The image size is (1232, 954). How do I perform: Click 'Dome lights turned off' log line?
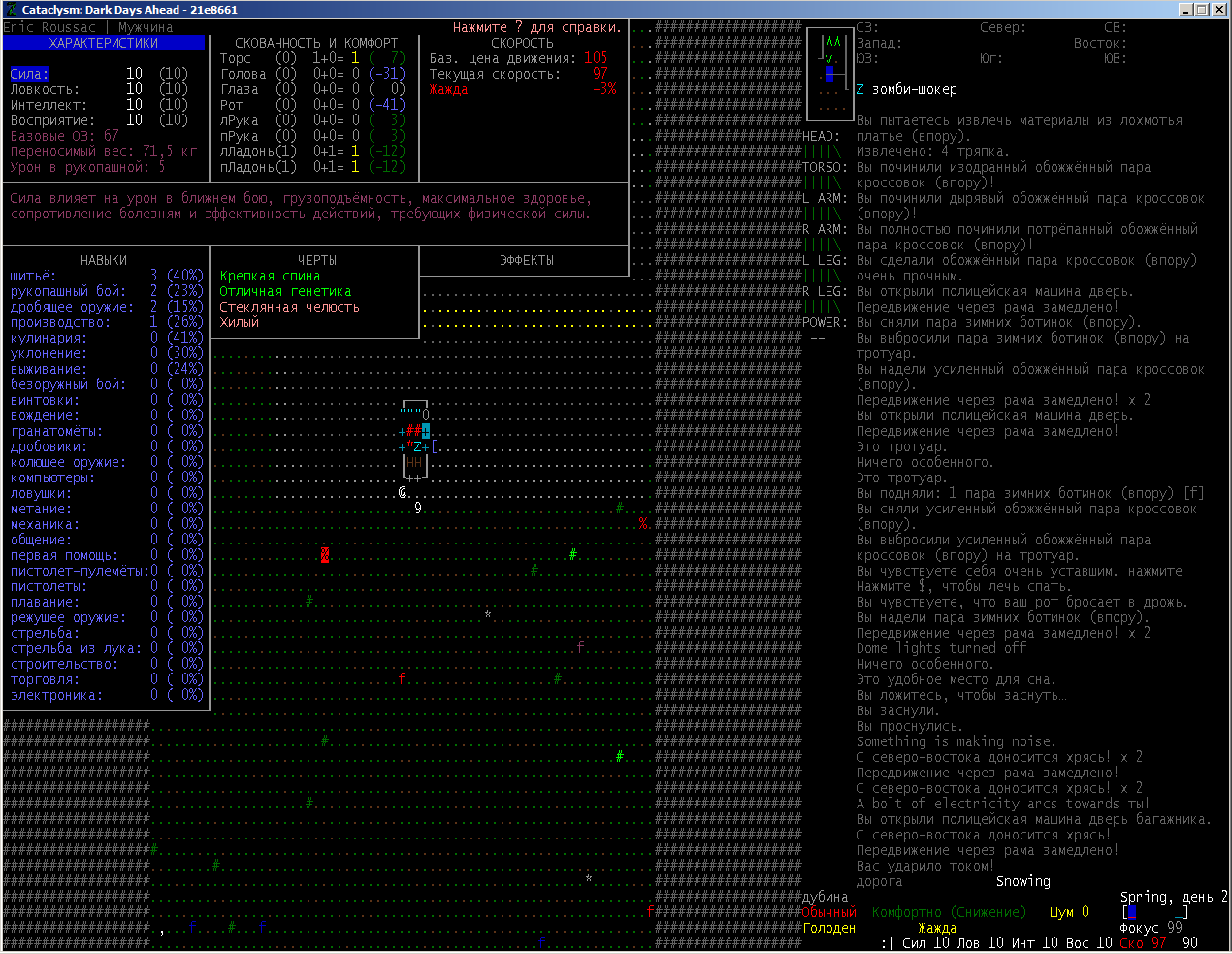click(941, 648)
